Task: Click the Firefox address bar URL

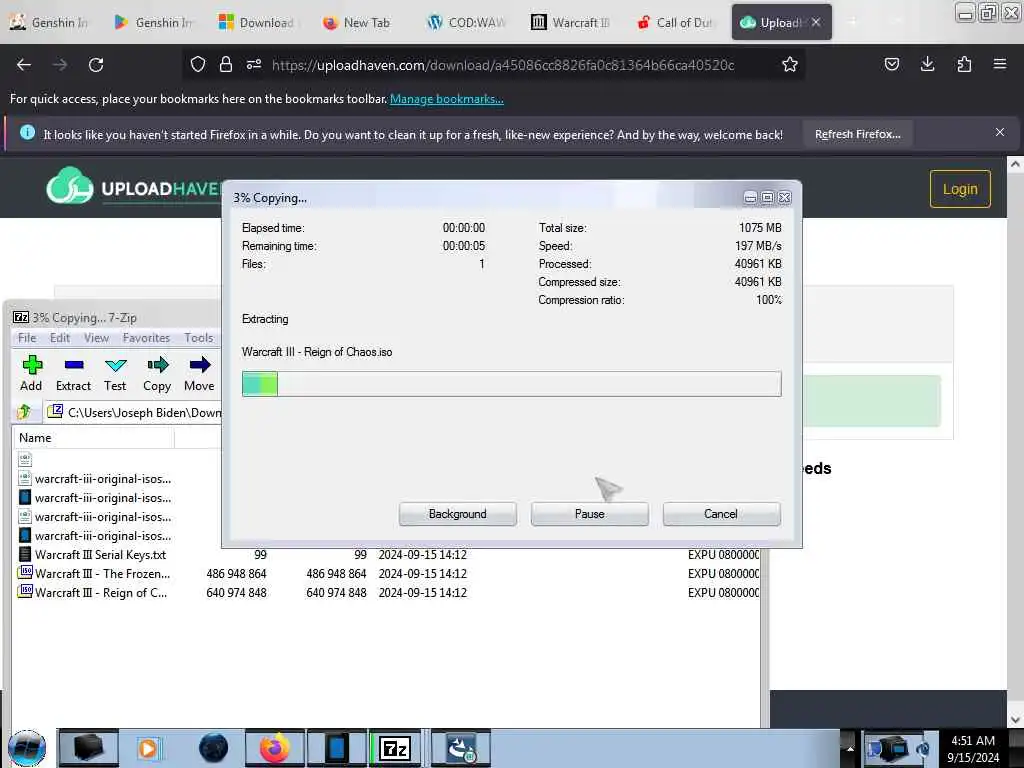Action: point(503,65)
